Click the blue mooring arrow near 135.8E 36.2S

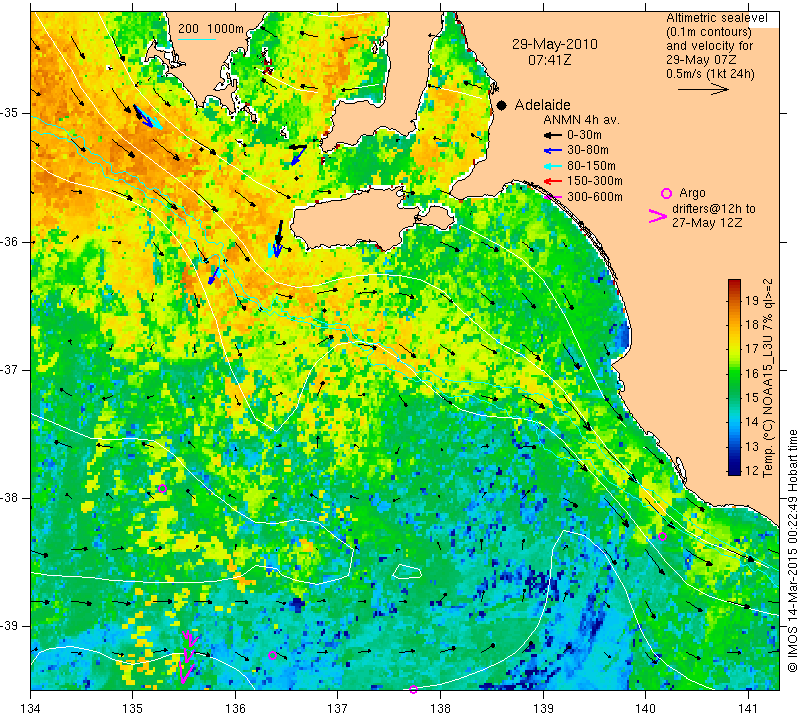[214, 276]
